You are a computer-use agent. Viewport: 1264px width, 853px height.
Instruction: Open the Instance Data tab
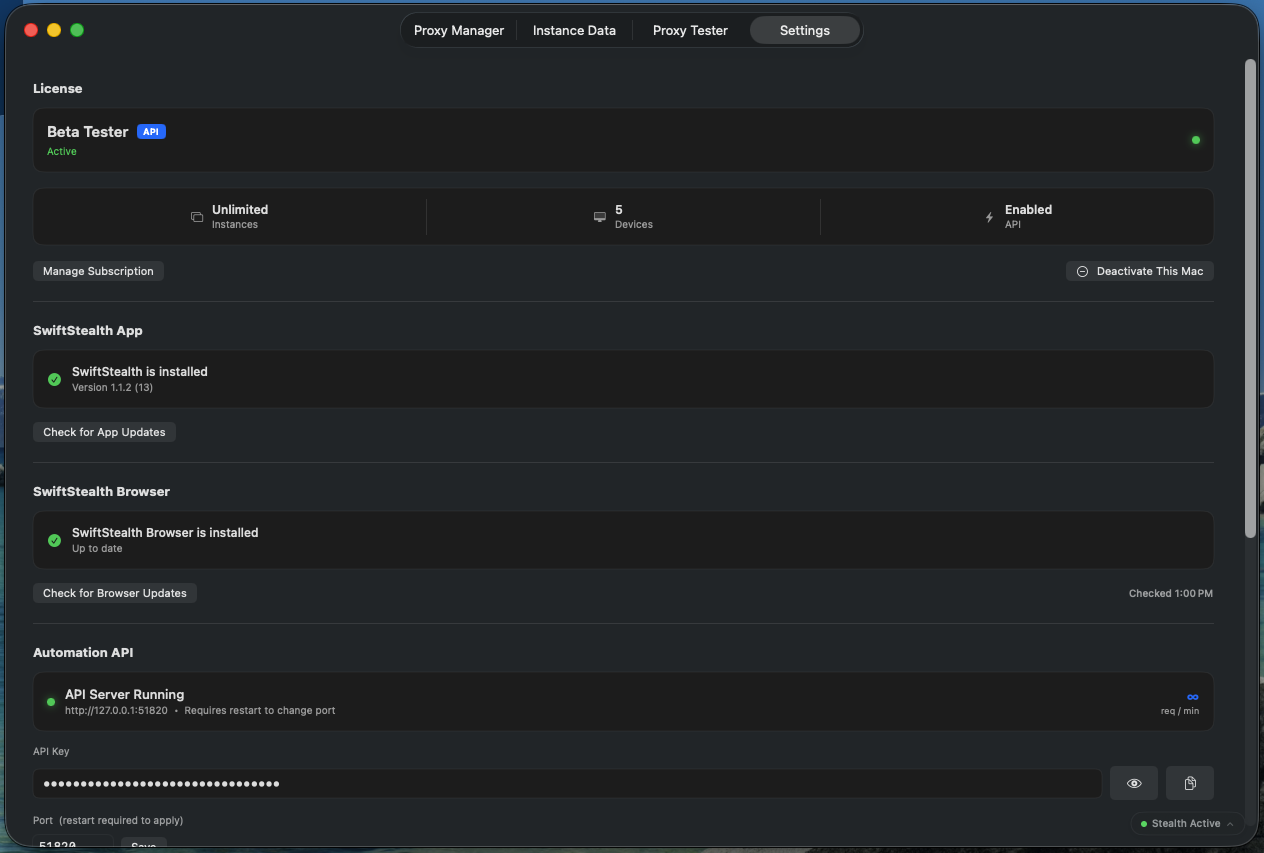coord(574,30)
